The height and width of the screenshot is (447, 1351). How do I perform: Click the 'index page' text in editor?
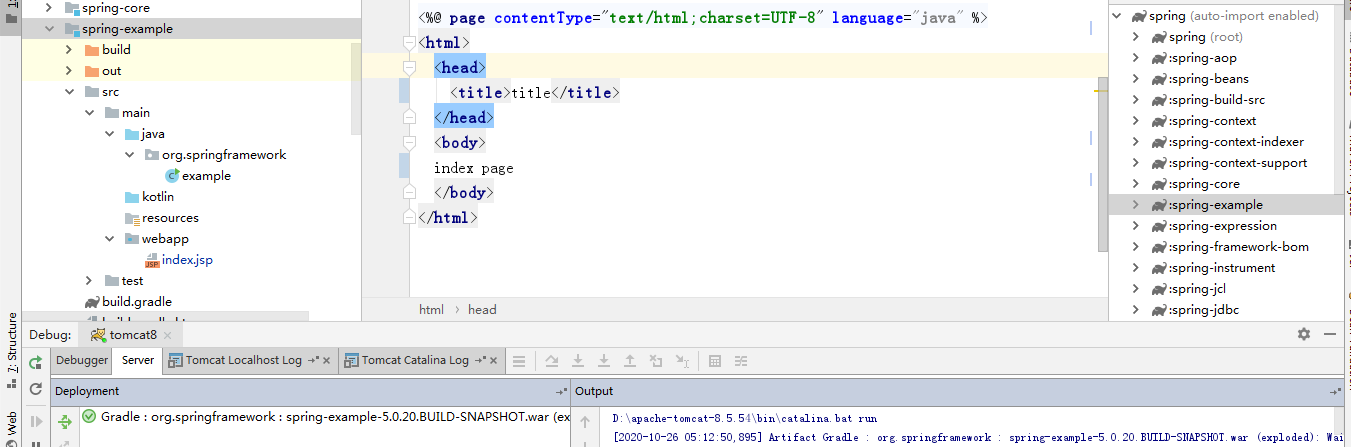pos(473,168)
